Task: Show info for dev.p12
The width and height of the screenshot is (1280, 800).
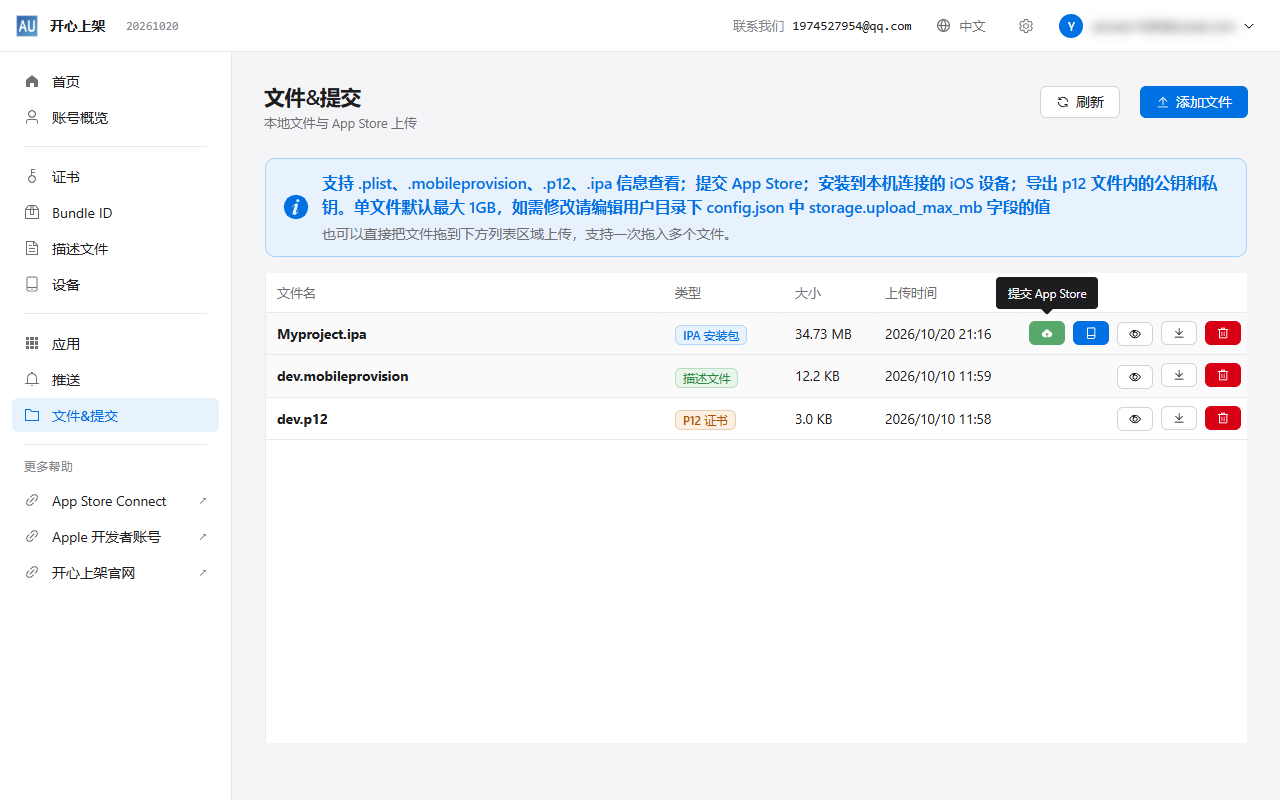Action: (x=1135, y=418)
